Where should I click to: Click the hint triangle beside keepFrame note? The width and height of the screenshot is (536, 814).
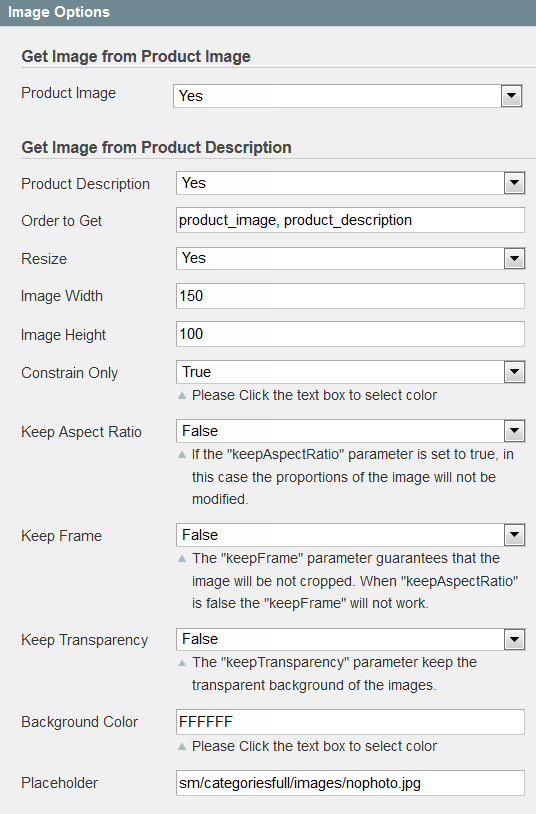[182, 559]
